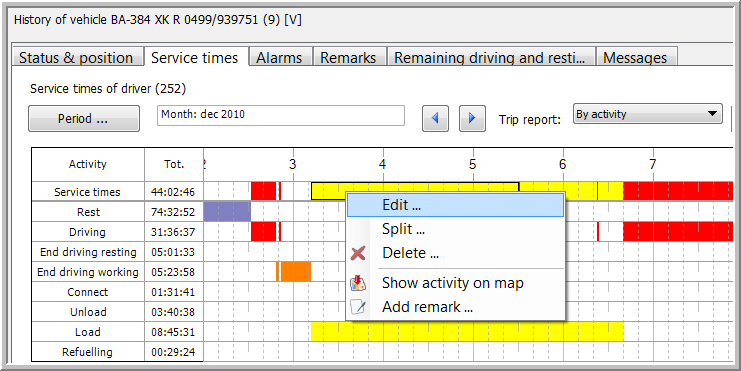The height and width of the screenshot is (371, 741).
Task: Switch to the Status & position tab
Action: click(x=76, y=57)
